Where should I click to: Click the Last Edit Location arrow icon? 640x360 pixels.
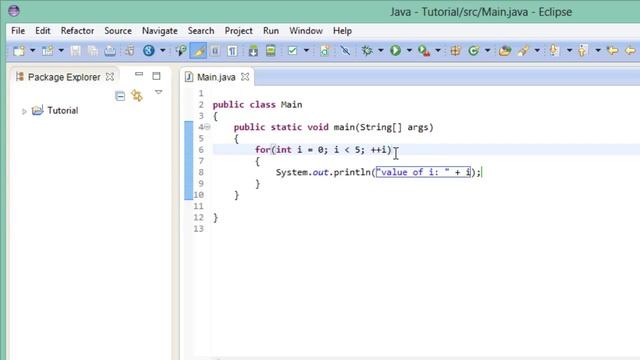coord(612,51)
